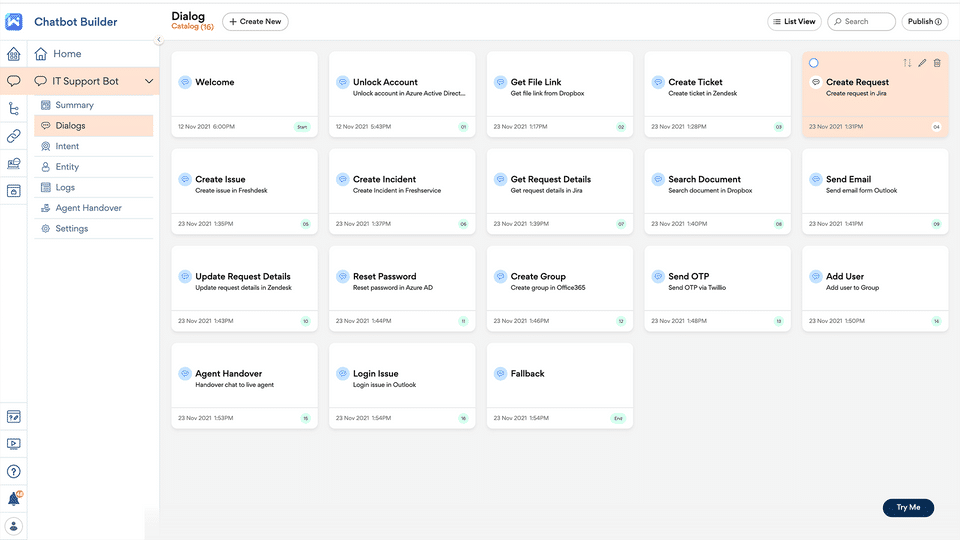The image size is (960, 540).
Task: Open the Send Email dialog card
Action: point(875,191)
